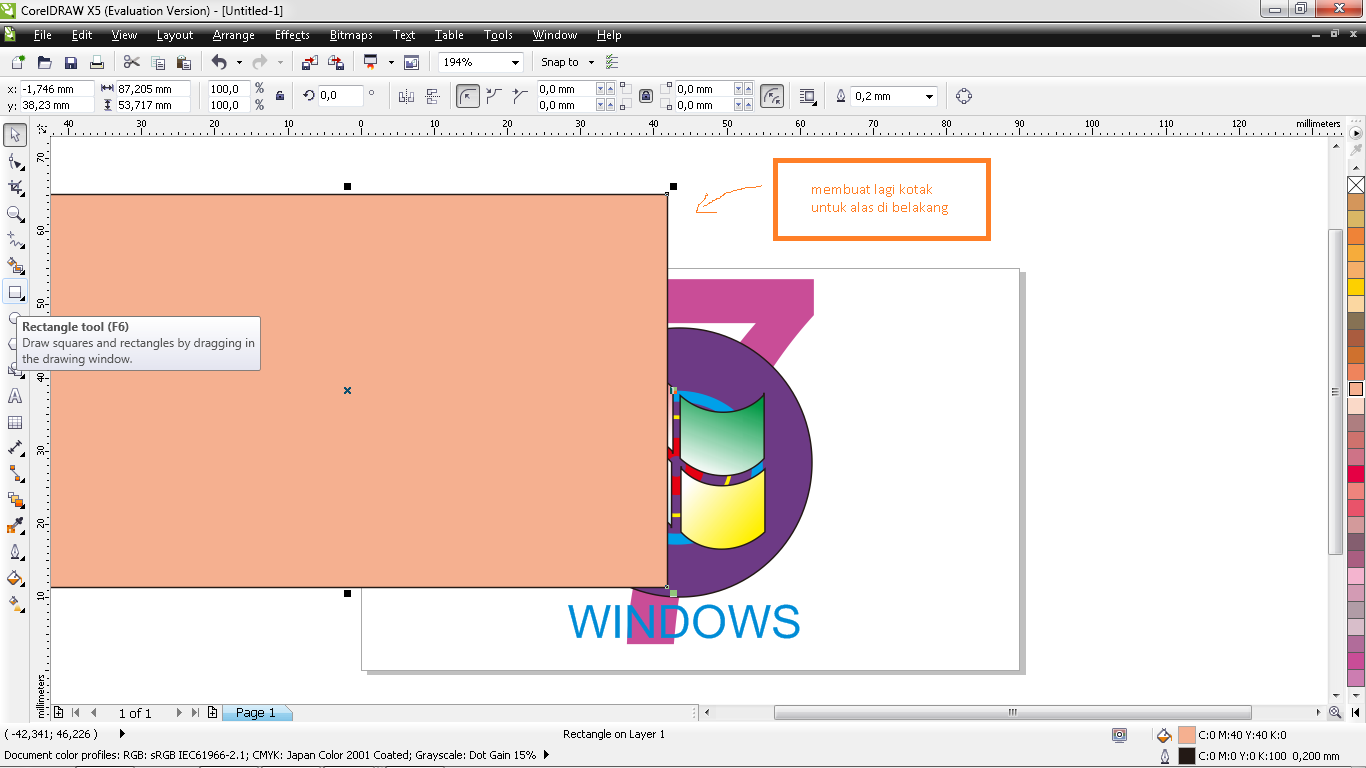This screenshot has width=1366, height=768.
Task: Open the Bitmaps menu
Action: pyautogui.click(x=351, y=35)
